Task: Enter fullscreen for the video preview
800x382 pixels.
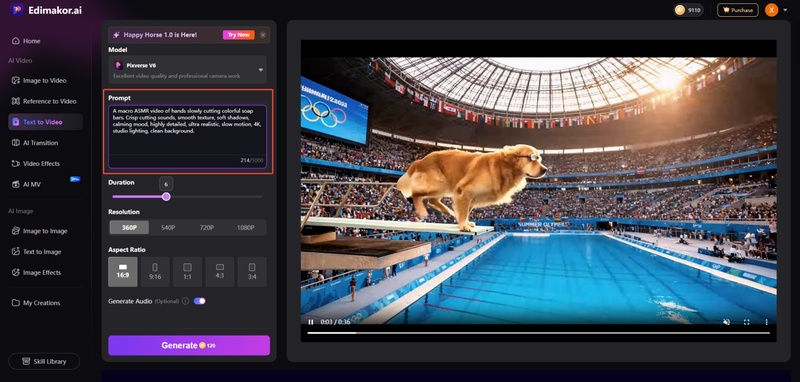Action: [x=746, y=322]
